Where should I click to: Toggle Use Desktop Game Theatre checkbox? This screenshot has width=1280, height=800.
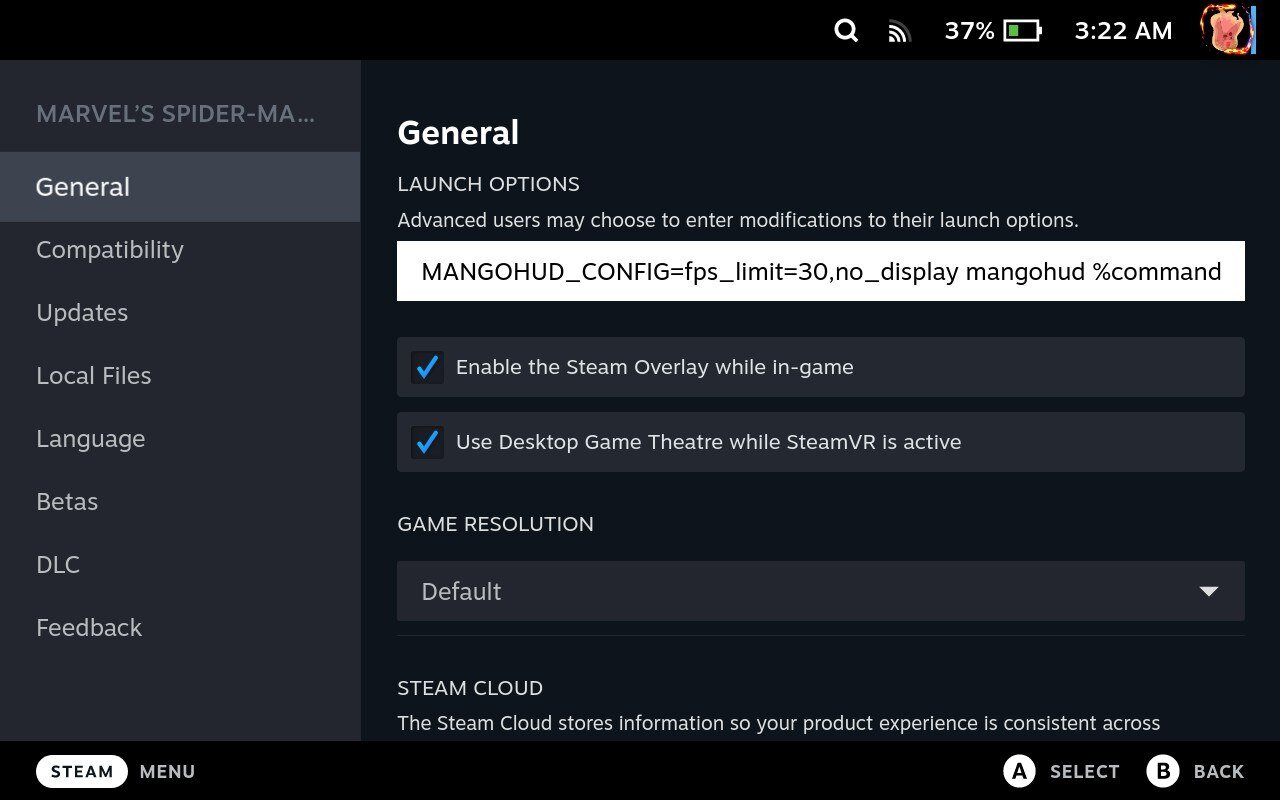[428, 442]
